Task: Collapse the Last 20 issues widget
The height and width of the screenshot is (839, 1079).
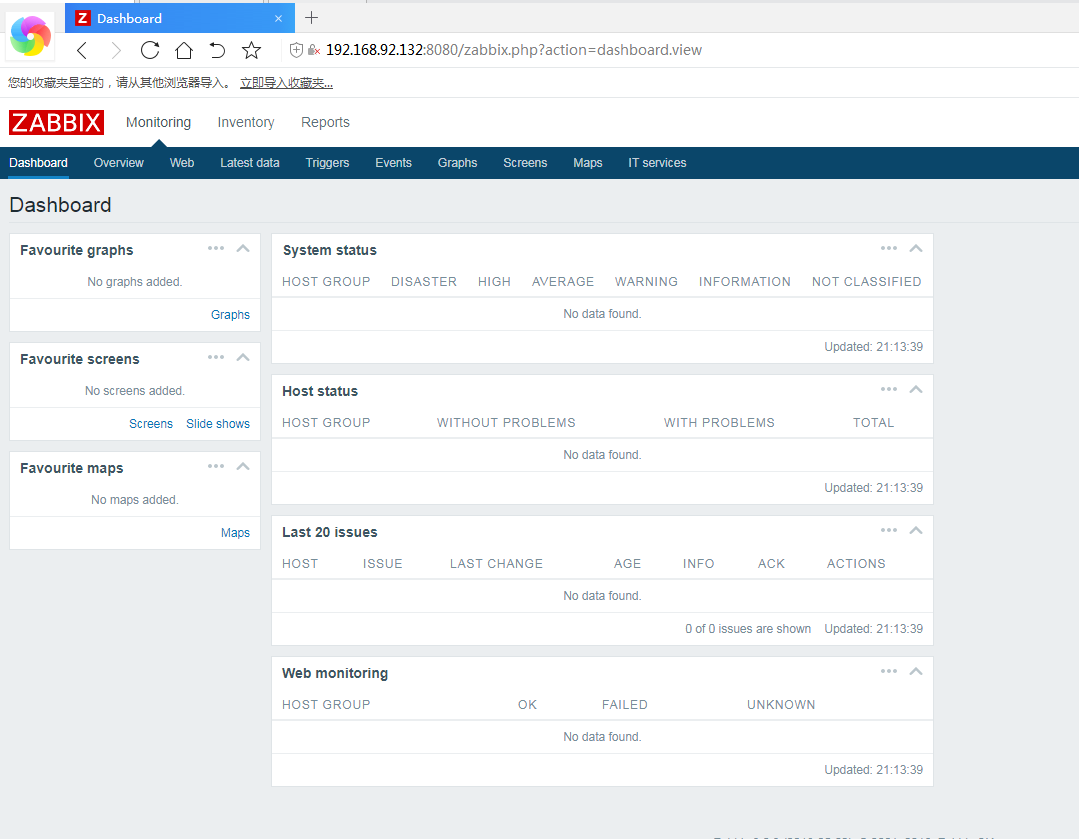Action: pos(916,530)
